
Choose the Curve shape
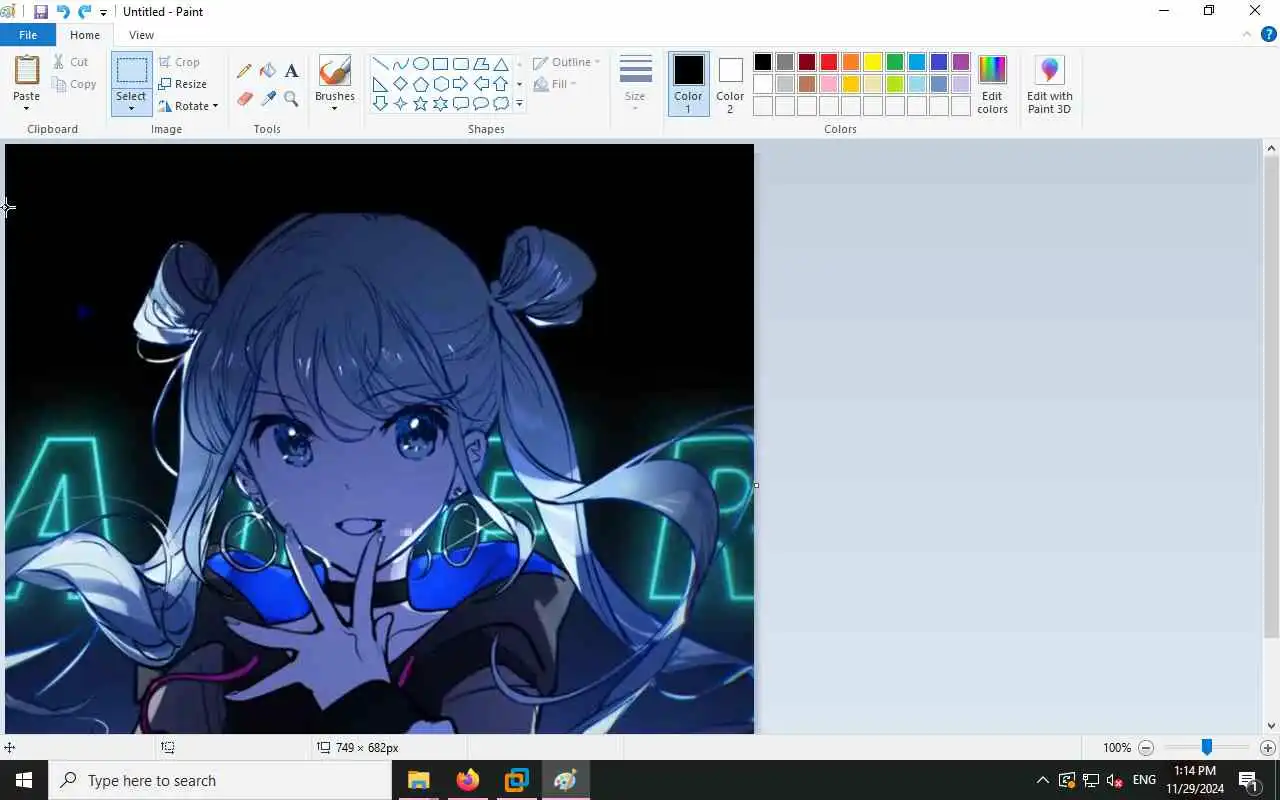400,64
